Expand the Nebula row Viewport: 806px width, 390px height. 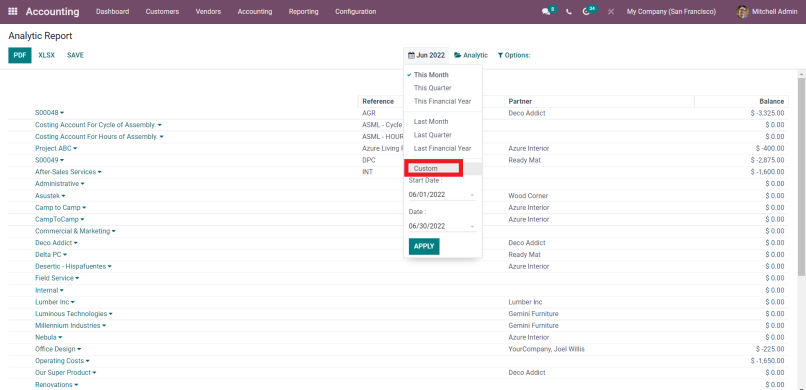click(x=48, y=338)
